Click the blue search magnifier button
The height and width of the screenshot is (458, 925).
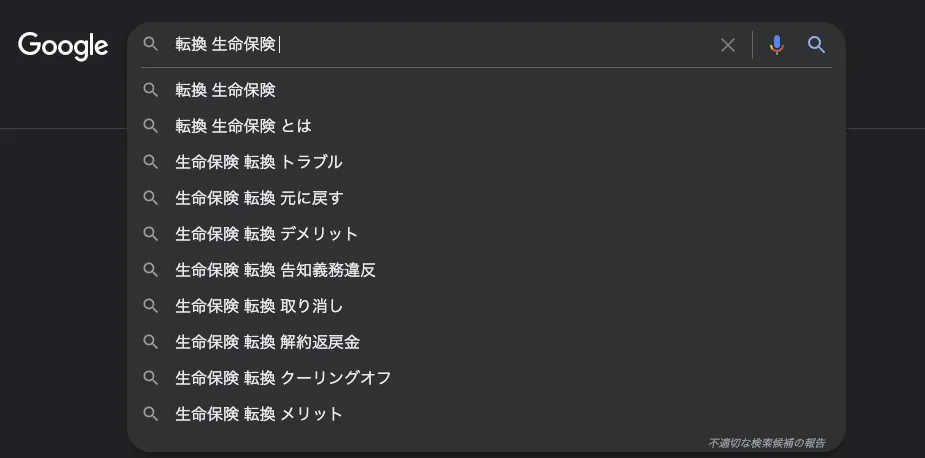point(816,45)
